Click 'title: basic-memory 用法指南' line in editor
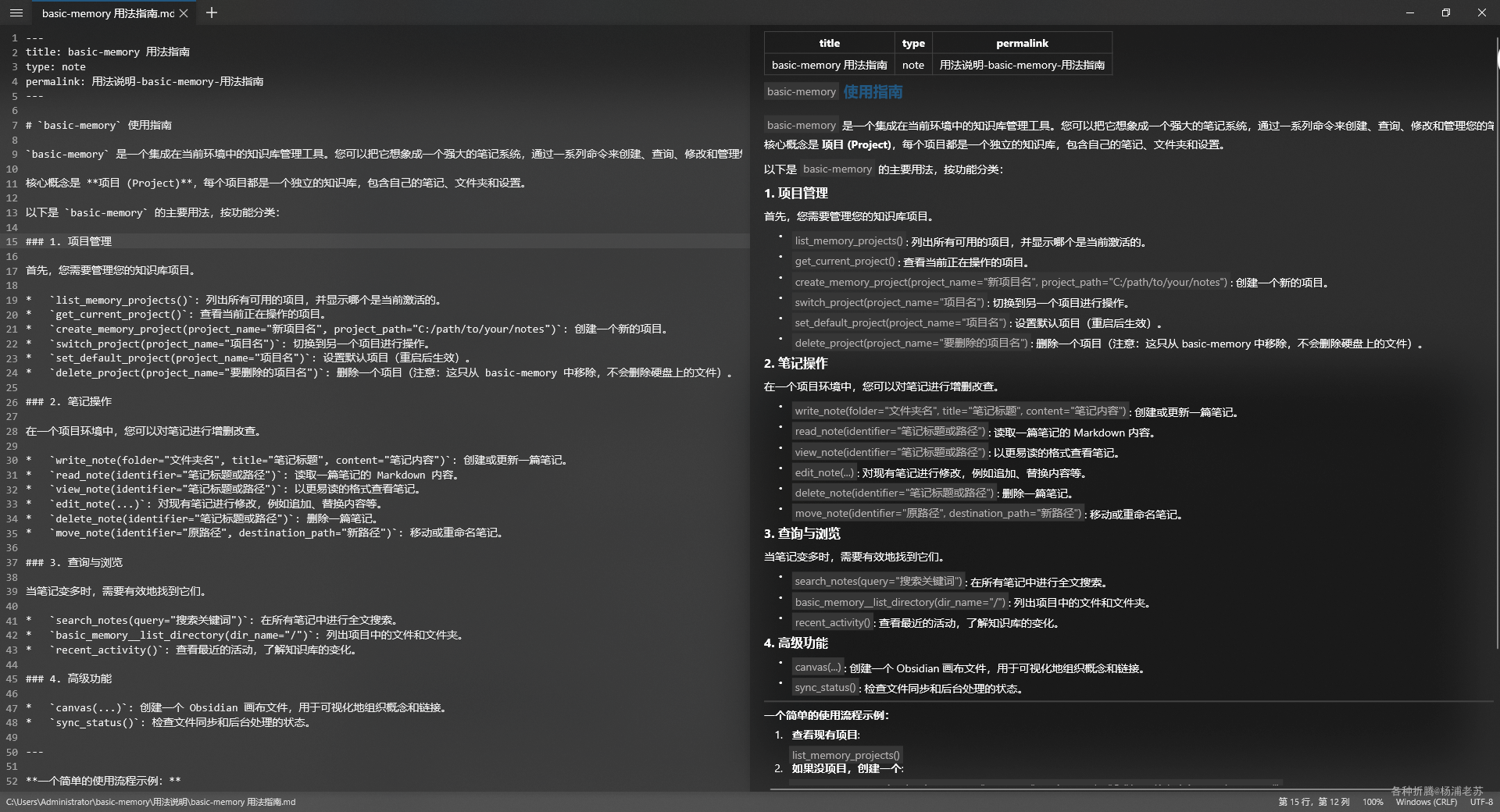This screenshot has width=1500, height=812. pos(108,52)
